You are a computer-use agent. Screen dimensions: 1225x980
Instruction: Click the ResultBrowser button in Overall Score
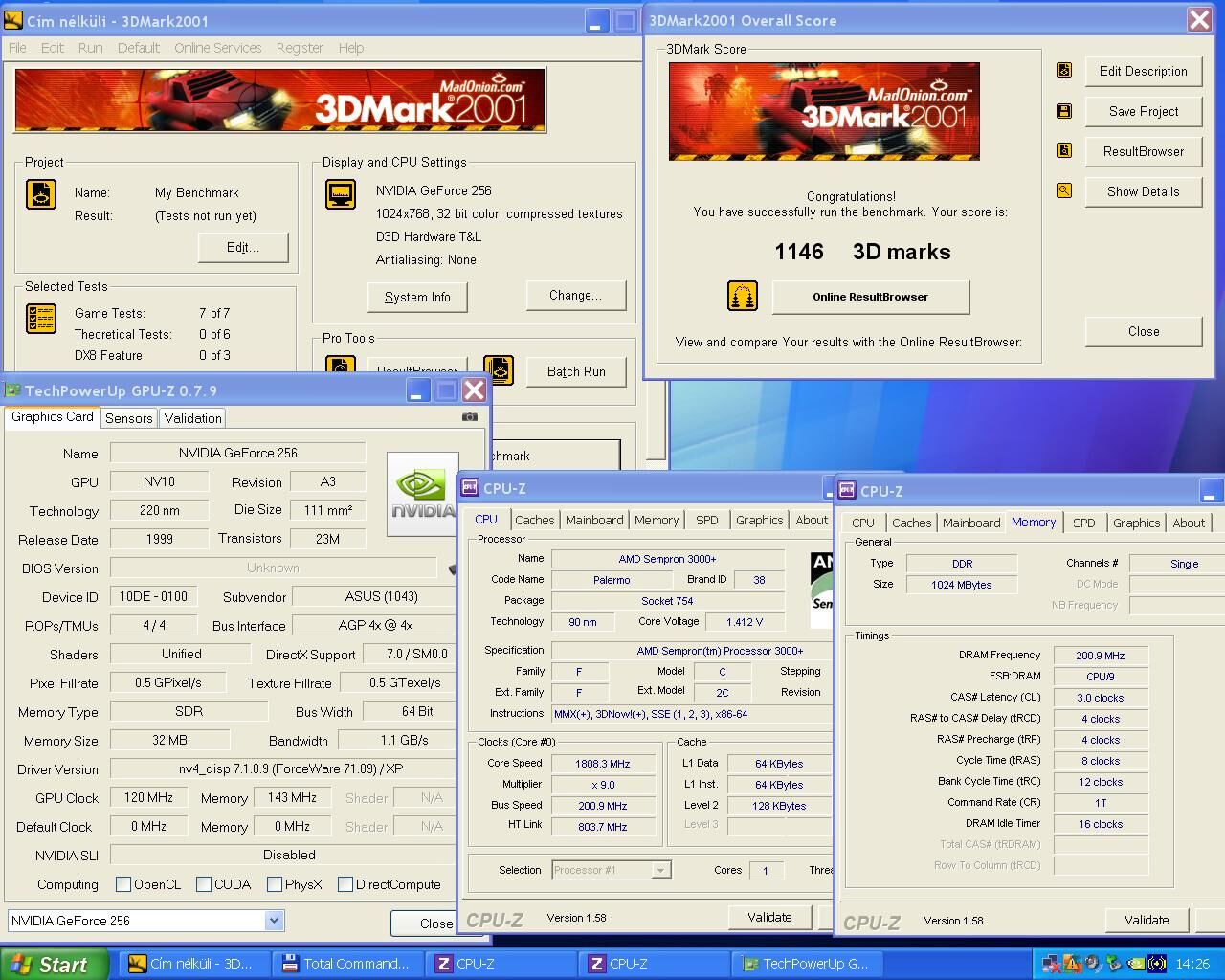coord(1143,151)
